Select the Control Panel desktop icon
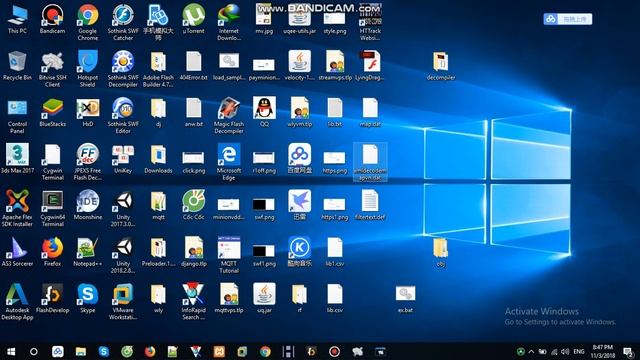 point(17,116)
